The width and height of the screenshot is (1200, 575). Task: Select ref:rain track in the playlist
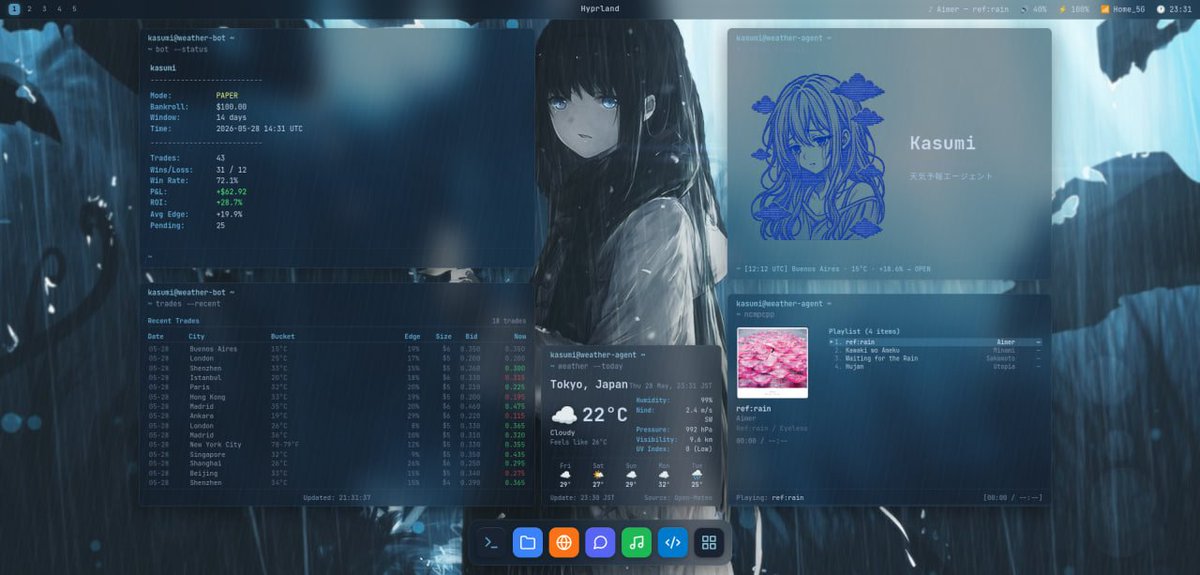coord(936,342)
